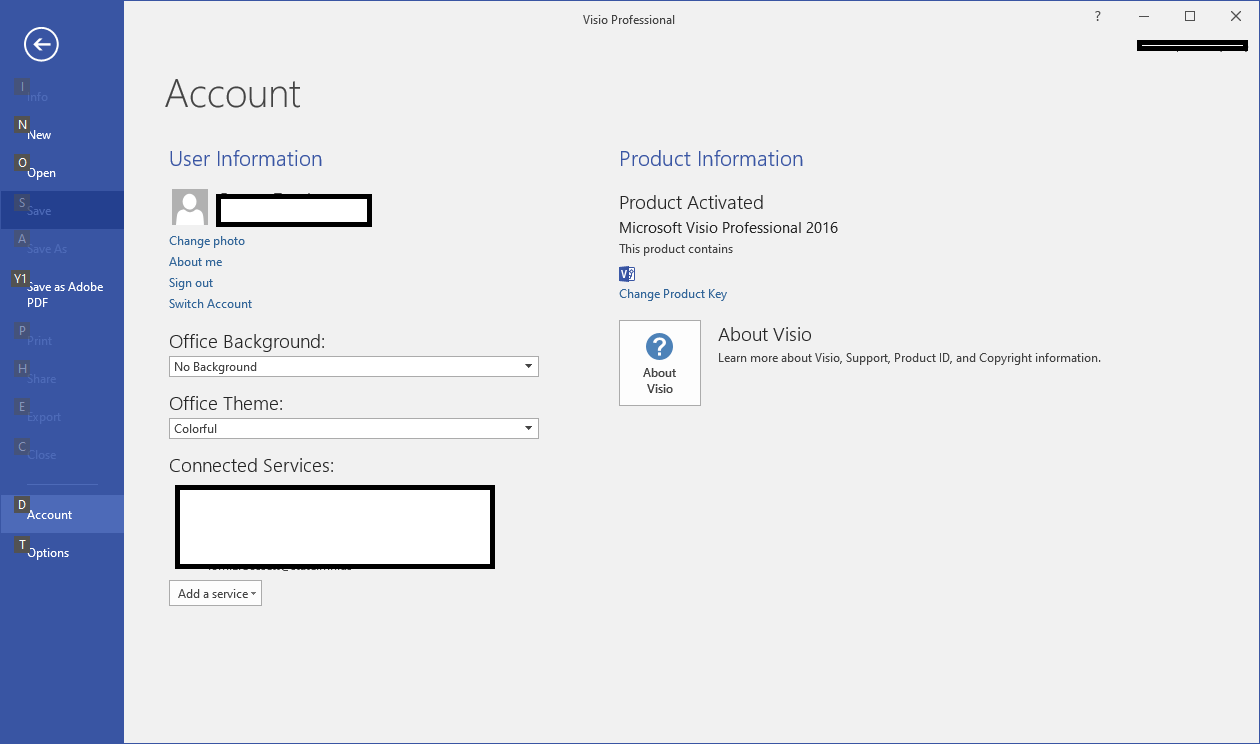Go back using the circular arrow
Viewport: 1260px width, 744px height.
[x=42, y=44]
